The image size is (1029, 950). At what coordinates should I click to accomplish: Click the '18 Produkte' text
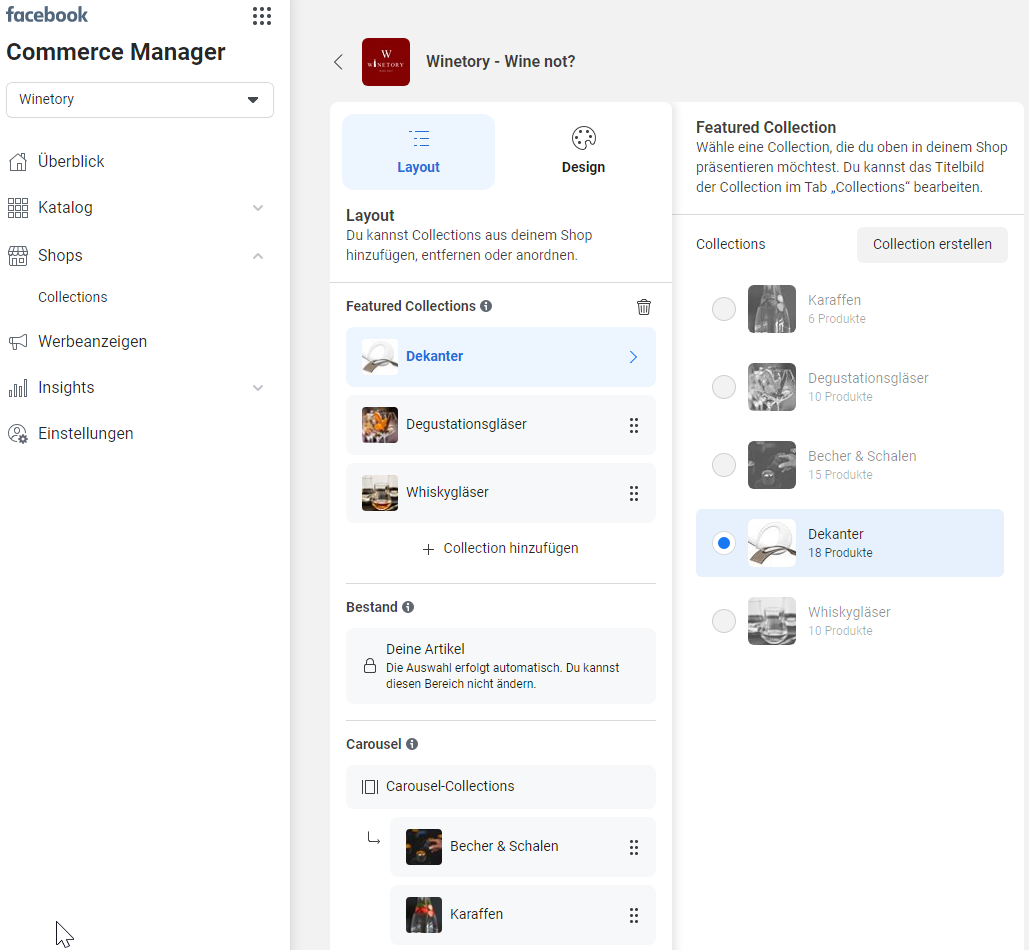[840, 553]
